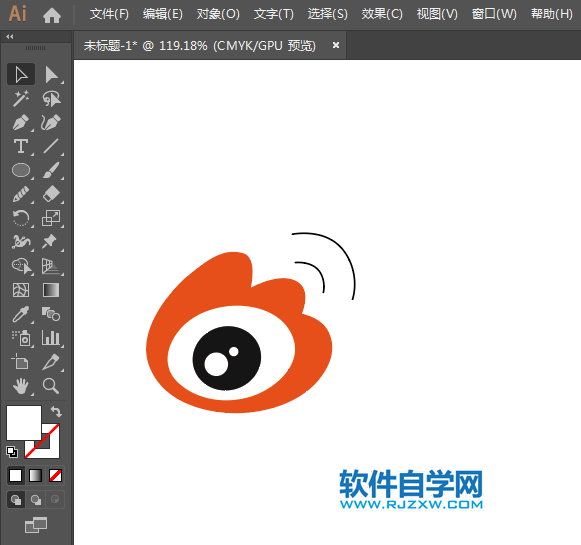Select the Shaper pencil tool
This screenshot has height=545, width=581.
pos(21,194)
